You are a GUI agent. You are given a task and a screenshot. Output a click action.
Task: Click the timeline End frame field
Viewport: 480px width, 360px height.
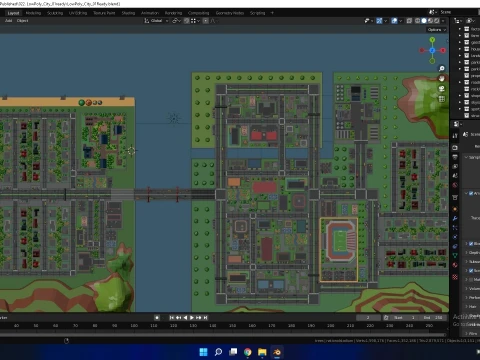(433, 318)
